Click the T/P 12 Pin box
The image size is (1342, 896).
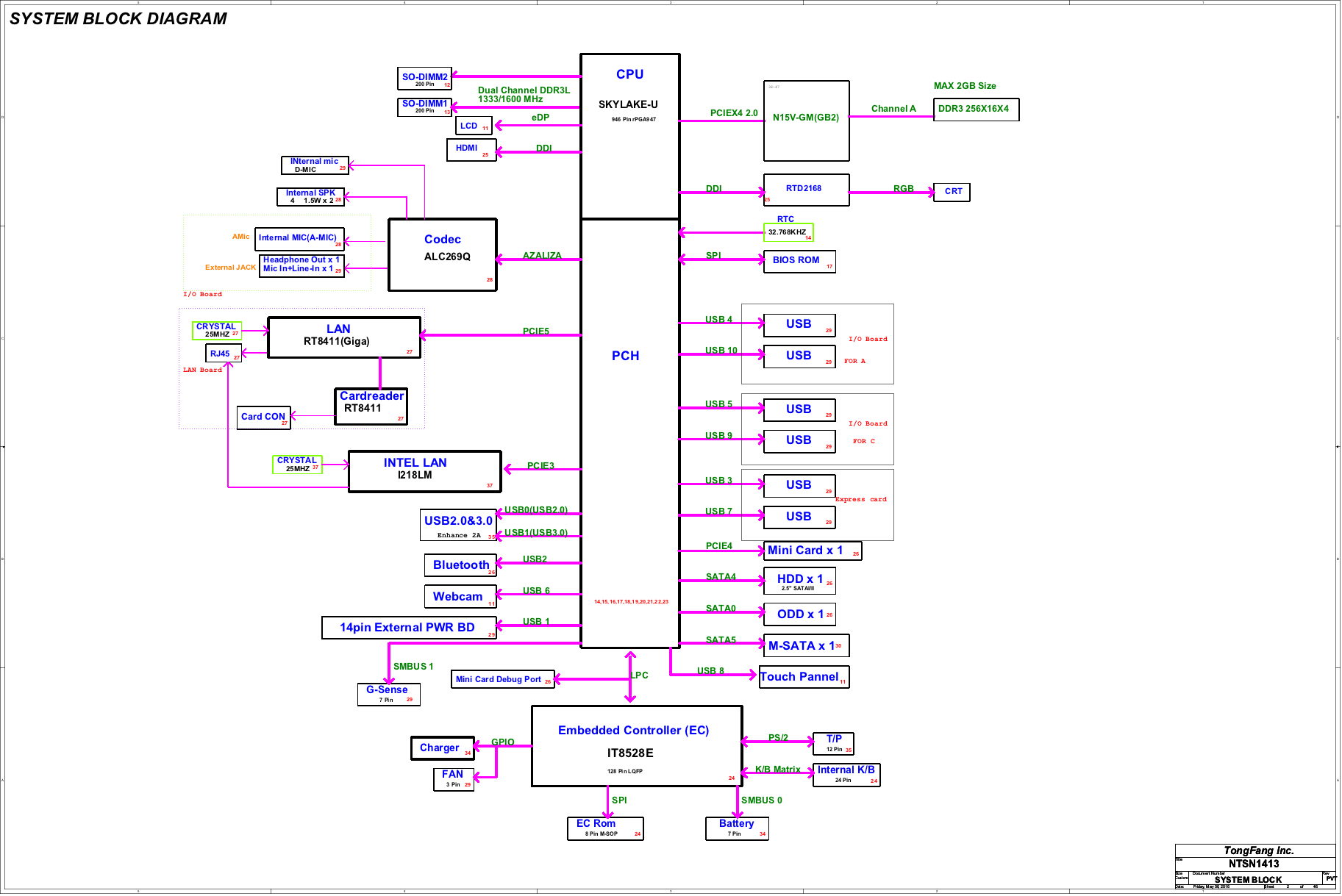[x=833, y=744]
